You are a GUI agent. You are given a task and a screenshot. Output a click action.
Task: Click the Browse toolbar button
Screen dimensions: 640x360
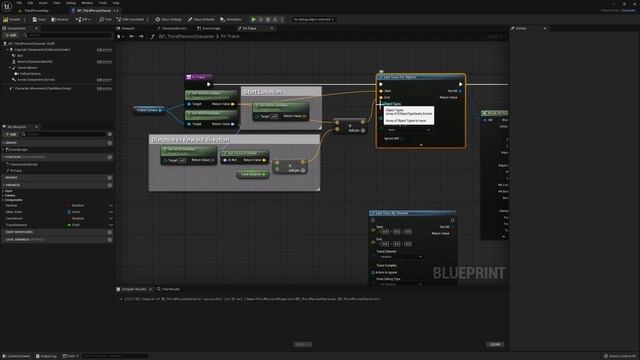pos(60,19)
